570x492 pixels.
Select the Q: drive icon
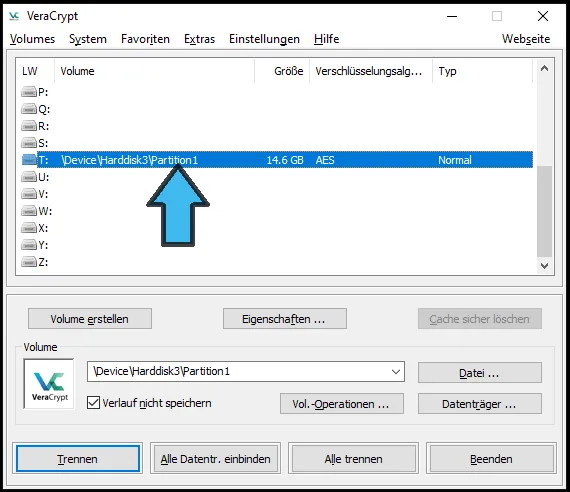tap(29, 109)
